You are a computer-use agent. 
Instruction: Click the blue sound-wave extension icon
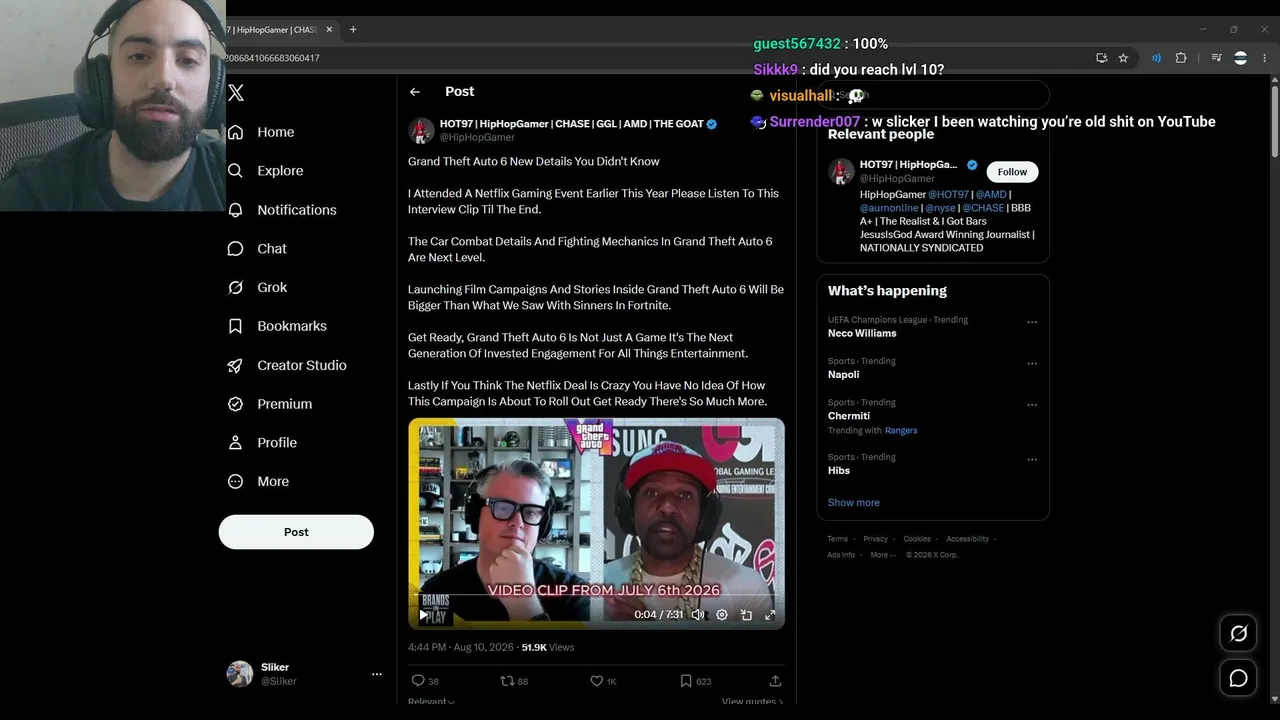click(1156, 58)
